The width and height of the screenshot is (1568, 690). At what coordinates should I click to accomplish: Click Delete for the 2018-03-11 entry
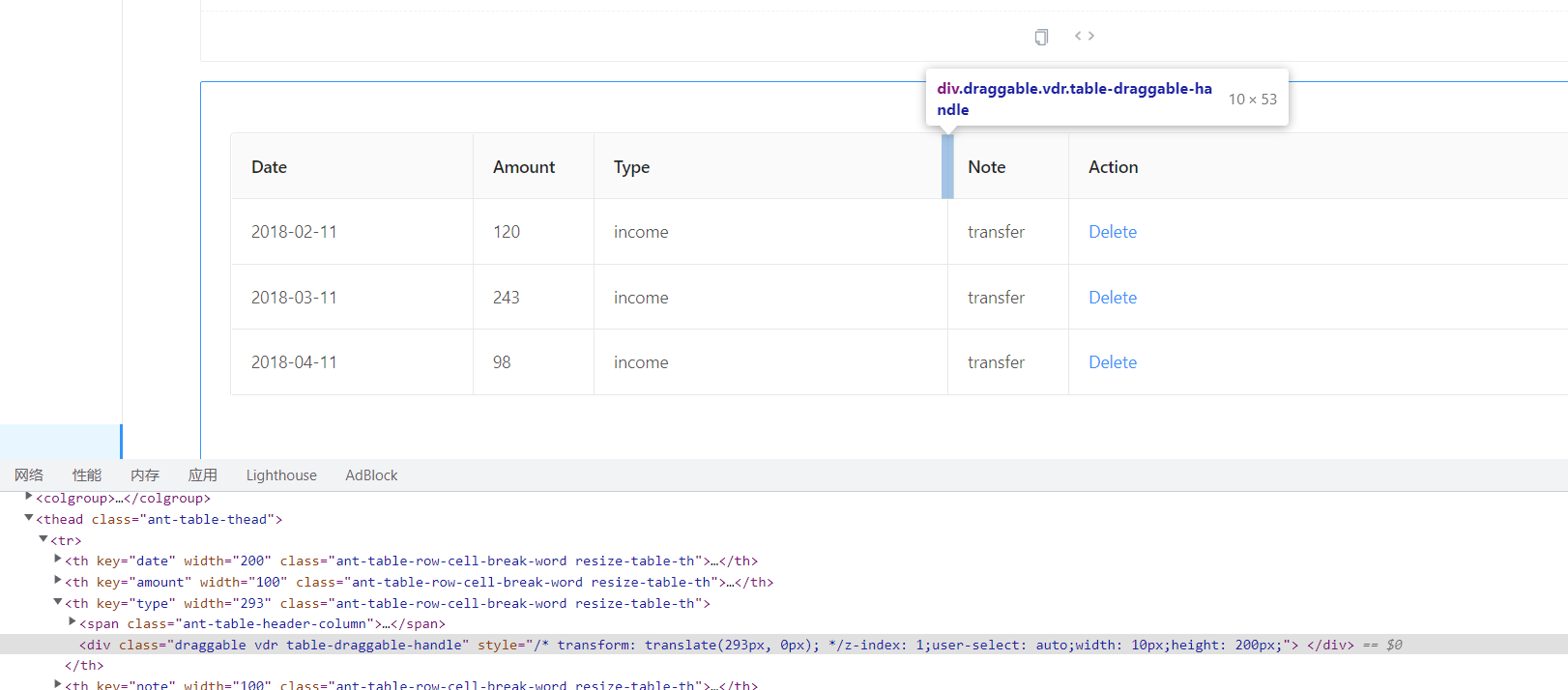point(1113,298)
